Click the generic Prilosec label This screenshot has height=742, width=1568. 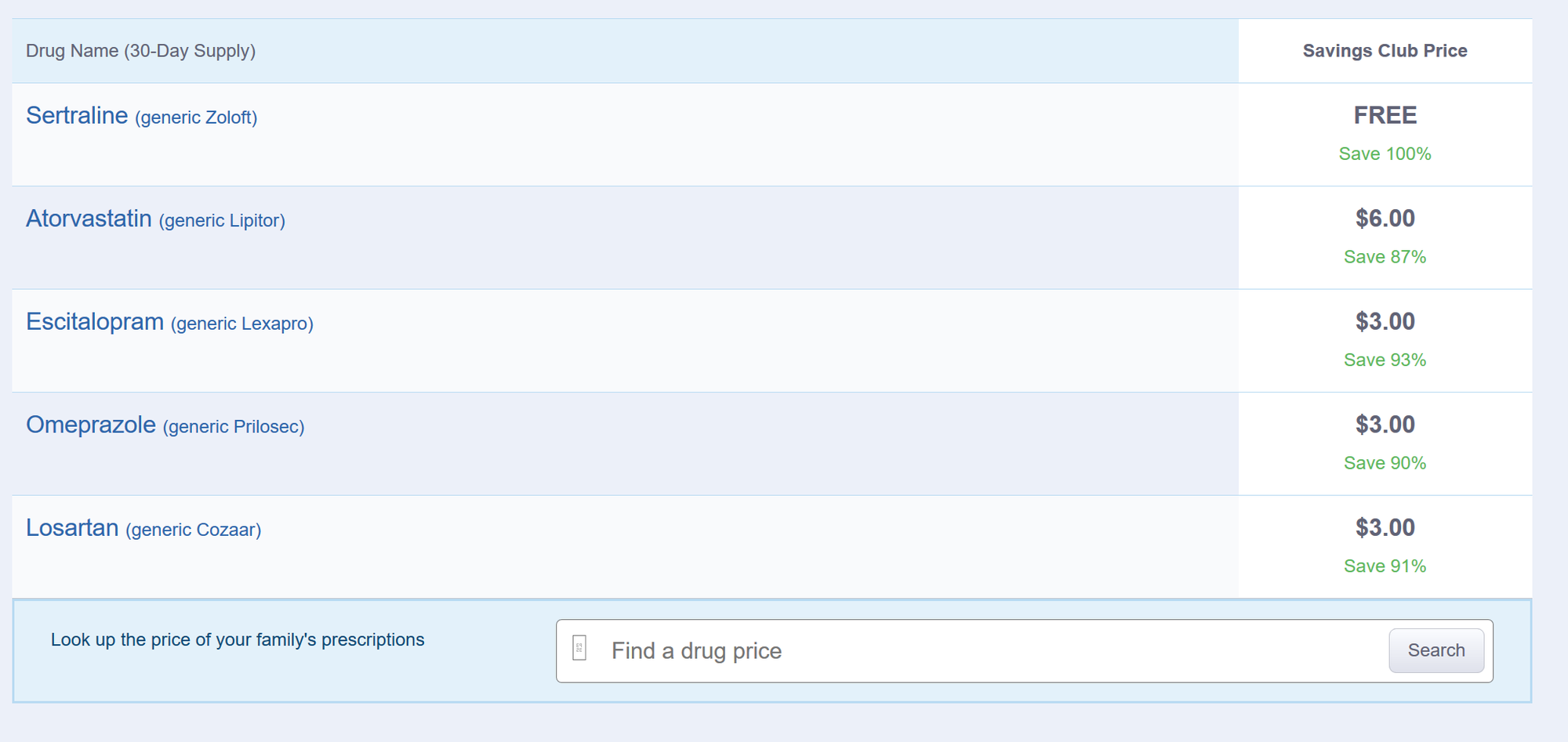click(x=234, y=427)
